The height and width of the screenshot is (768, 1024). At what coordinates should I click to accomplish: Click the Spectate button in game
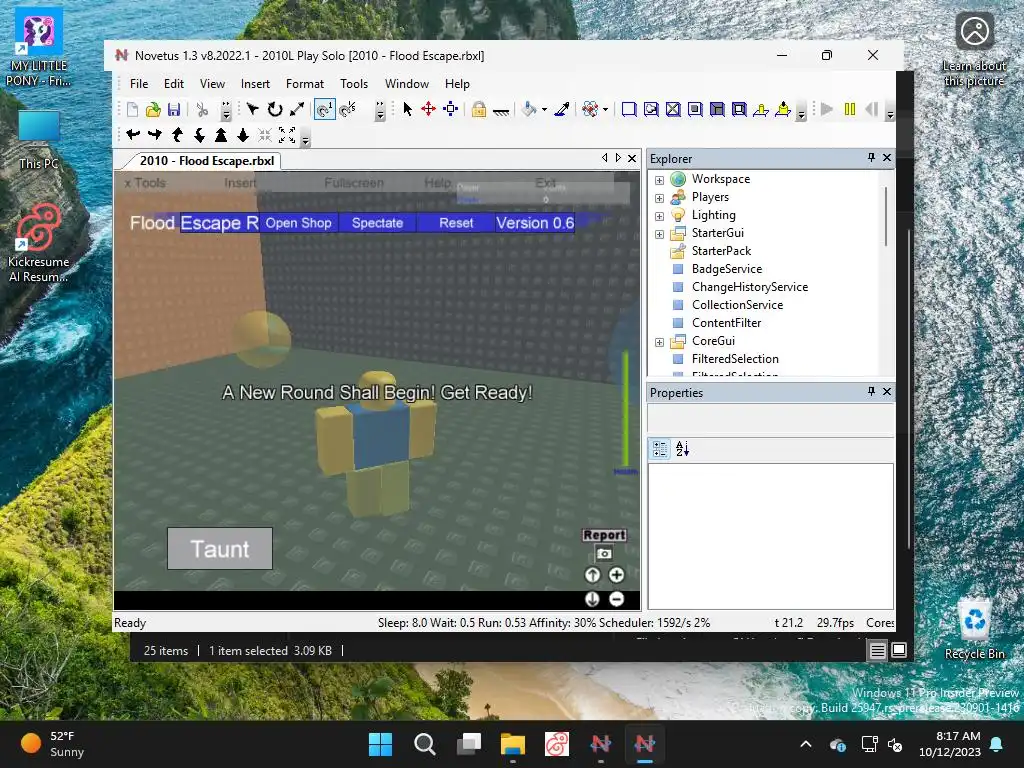point(377,223)
